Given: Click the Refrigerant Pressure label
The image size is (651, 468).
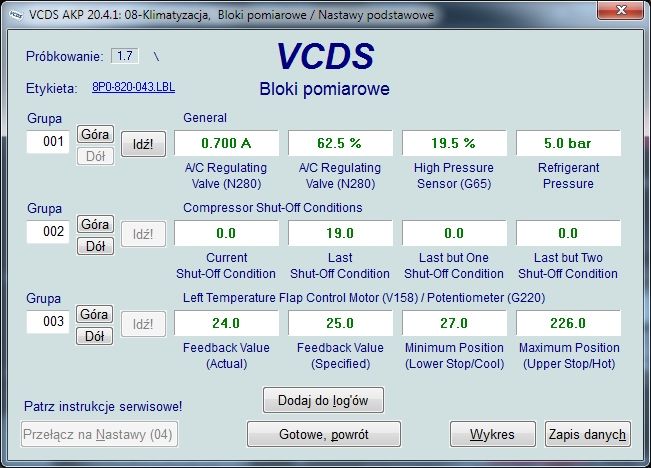Looking at the screenshot, I should pos(568,176).
